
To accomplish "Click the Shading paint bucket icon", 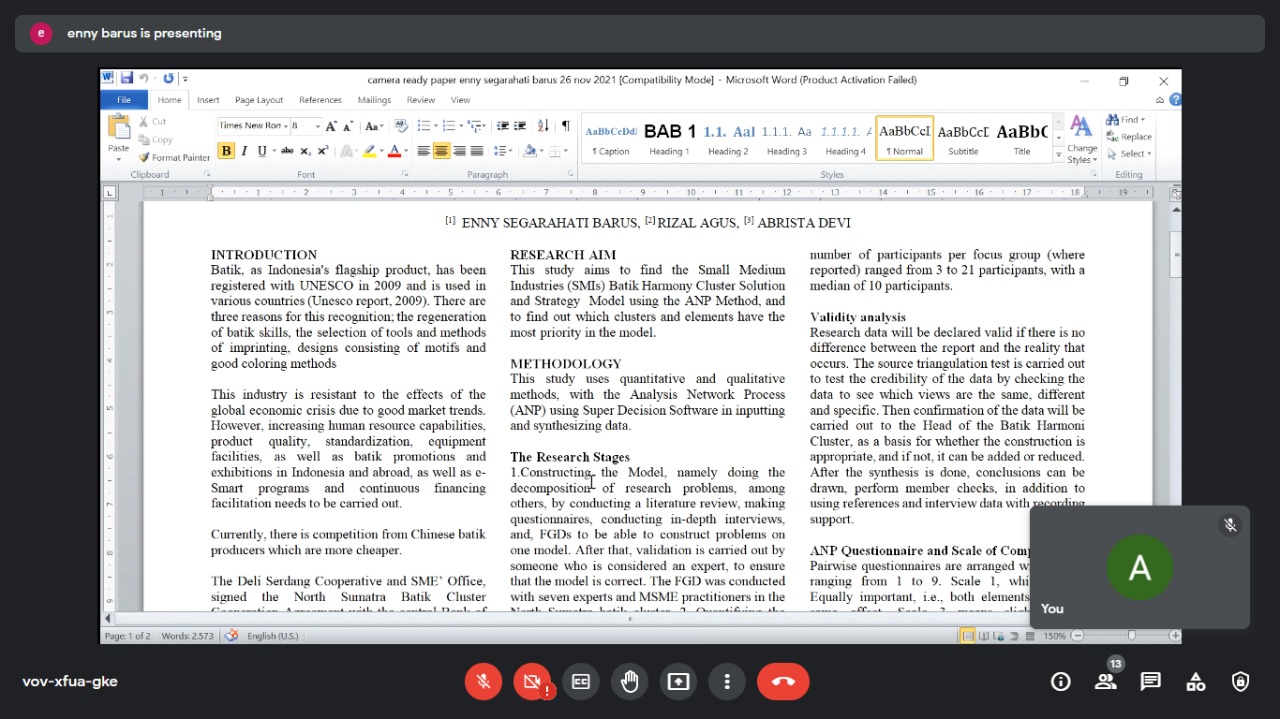I will coord(529,151).
